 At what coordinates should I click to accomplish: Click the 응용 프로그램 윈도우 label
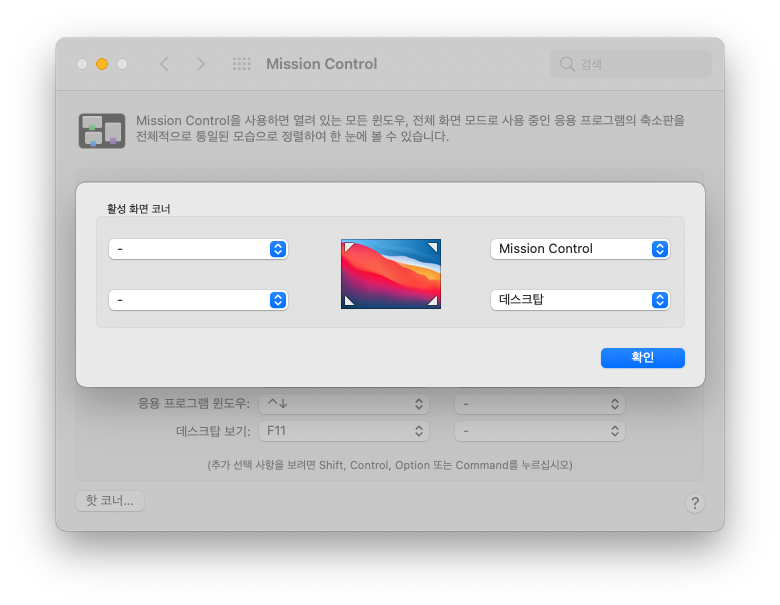(194, 403)
